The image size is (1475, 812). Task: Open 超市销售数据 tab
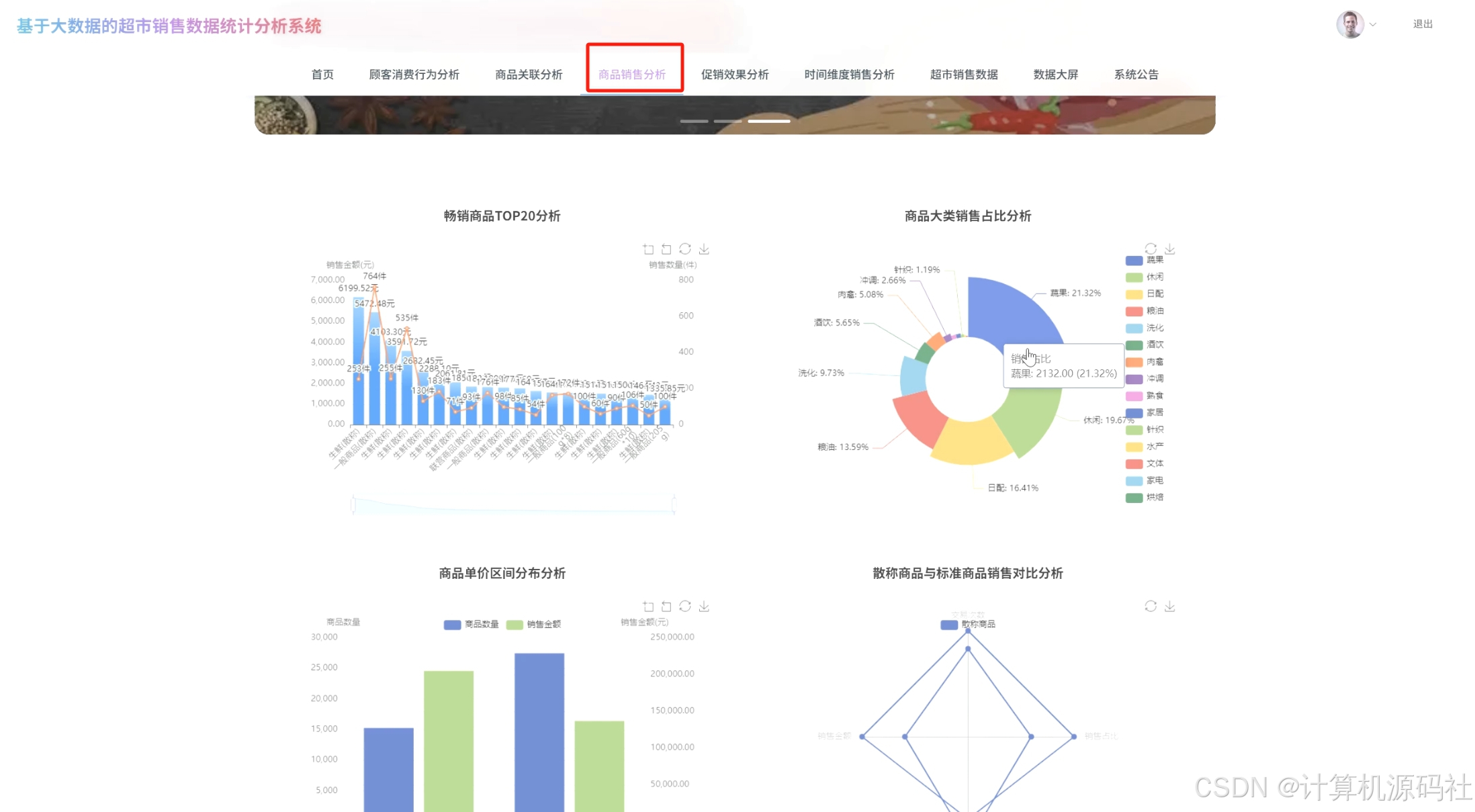[964, 75]
